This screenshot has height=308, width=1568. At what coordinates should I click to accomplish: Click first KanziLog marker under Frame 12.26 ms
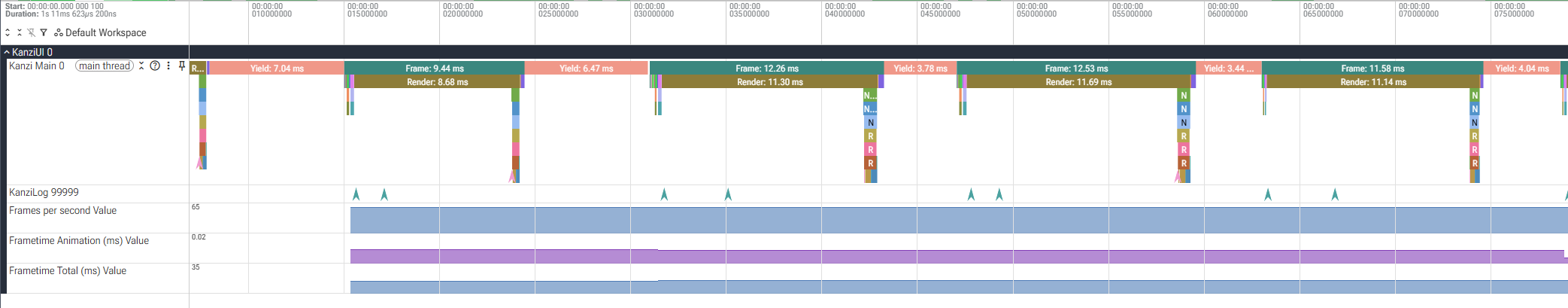(664, 194)
